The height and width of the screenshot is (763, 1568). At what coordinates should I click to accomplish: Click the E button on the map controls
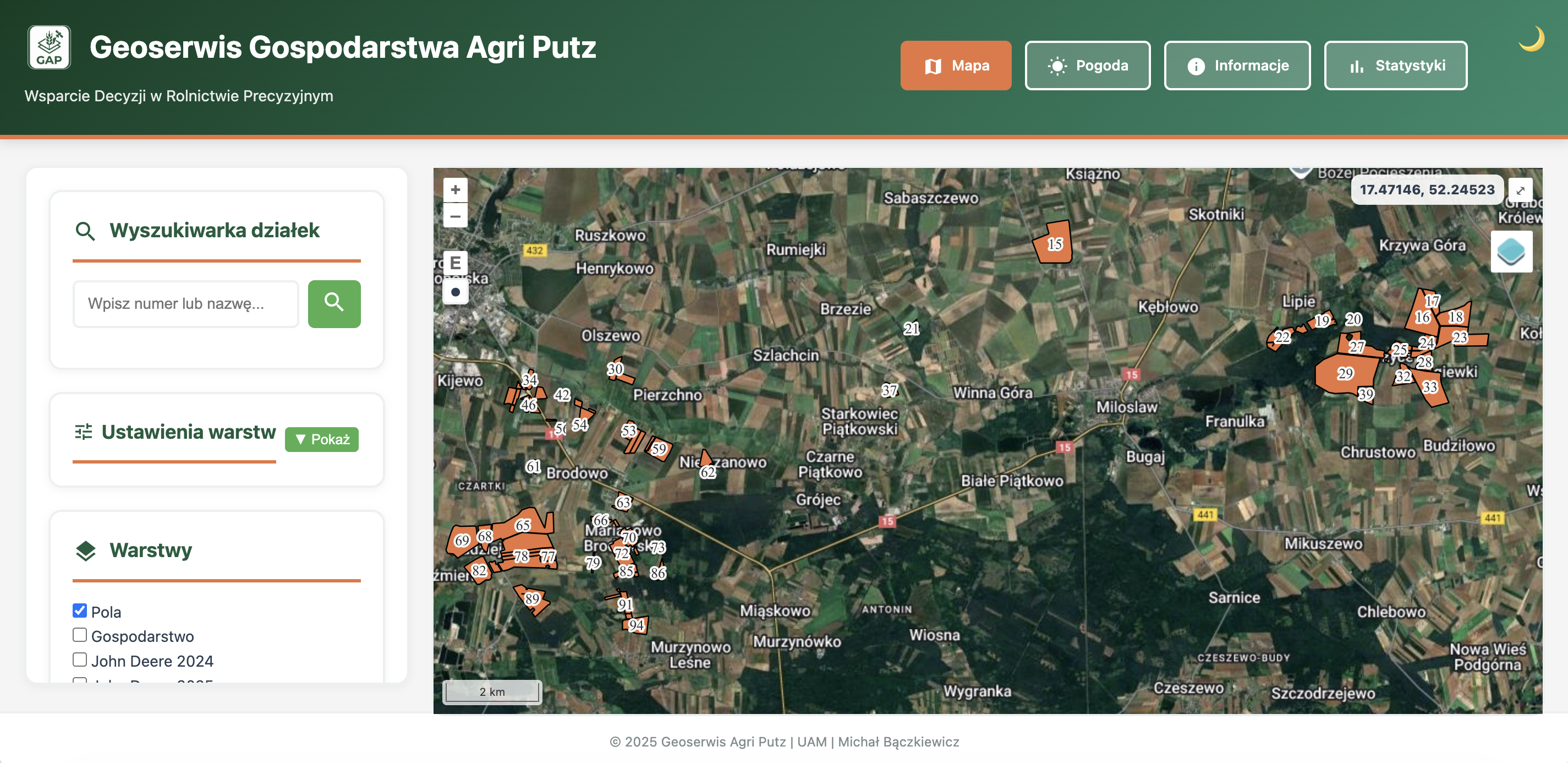tap(454, 263)
